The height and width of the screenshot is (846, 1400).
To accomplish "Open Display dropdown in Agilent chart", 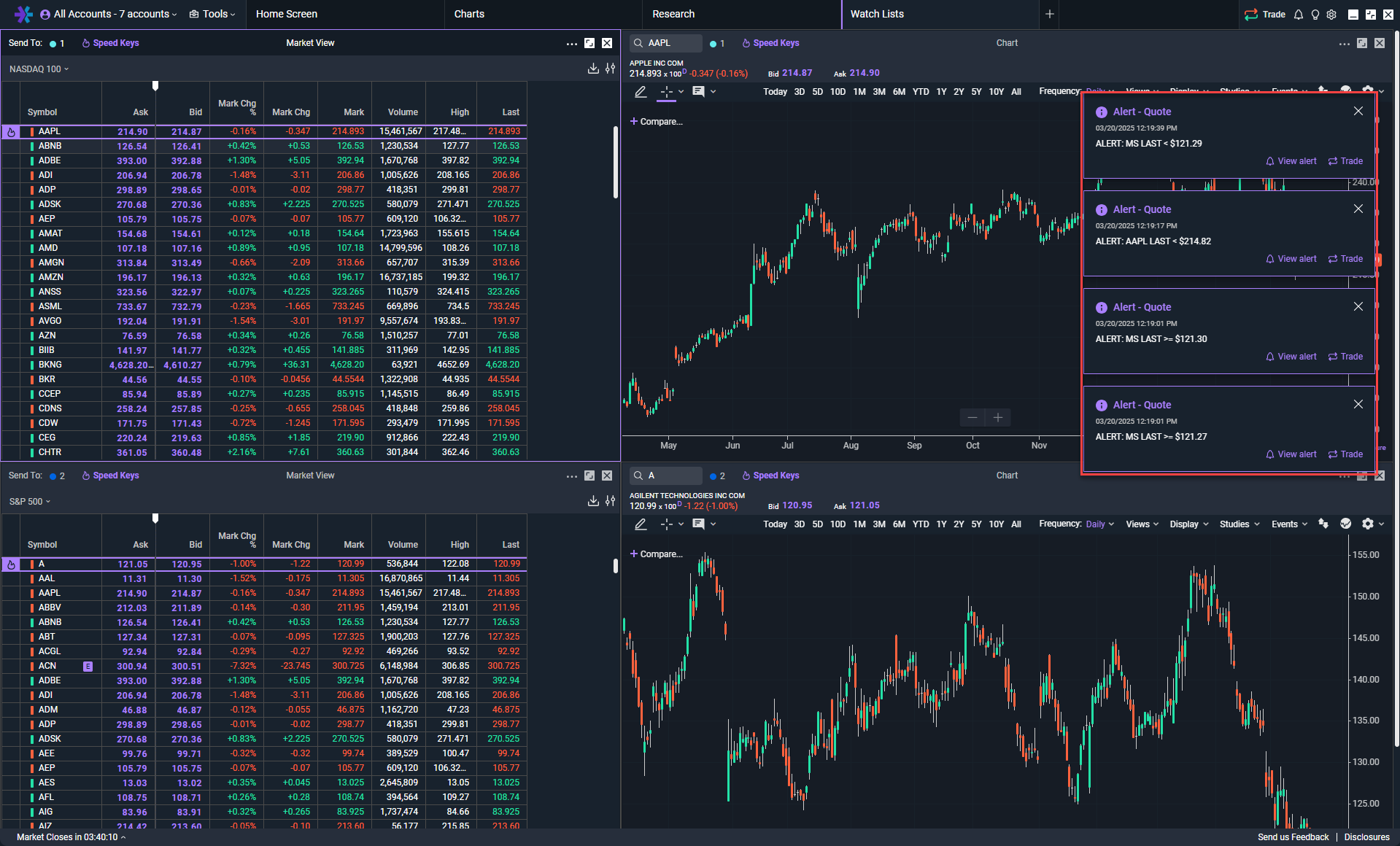I will (1189, 524).
